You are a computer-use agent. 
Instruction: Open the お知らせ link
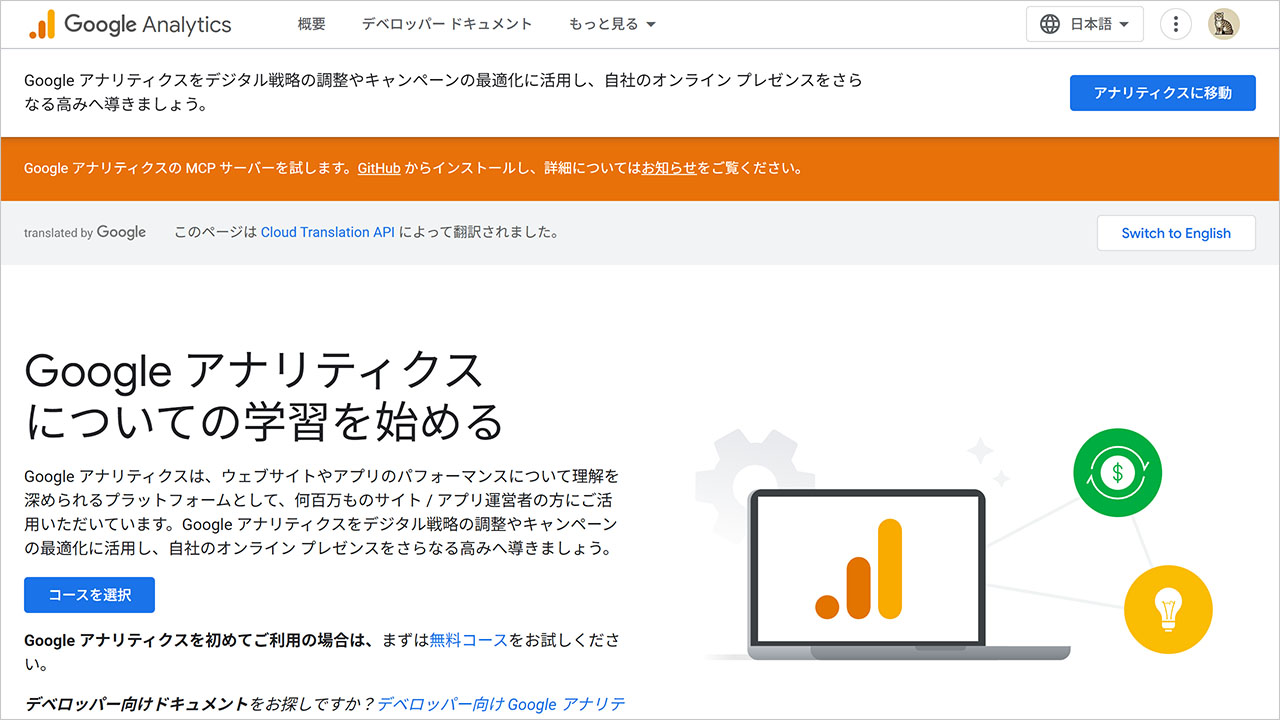tap(670, 168)
